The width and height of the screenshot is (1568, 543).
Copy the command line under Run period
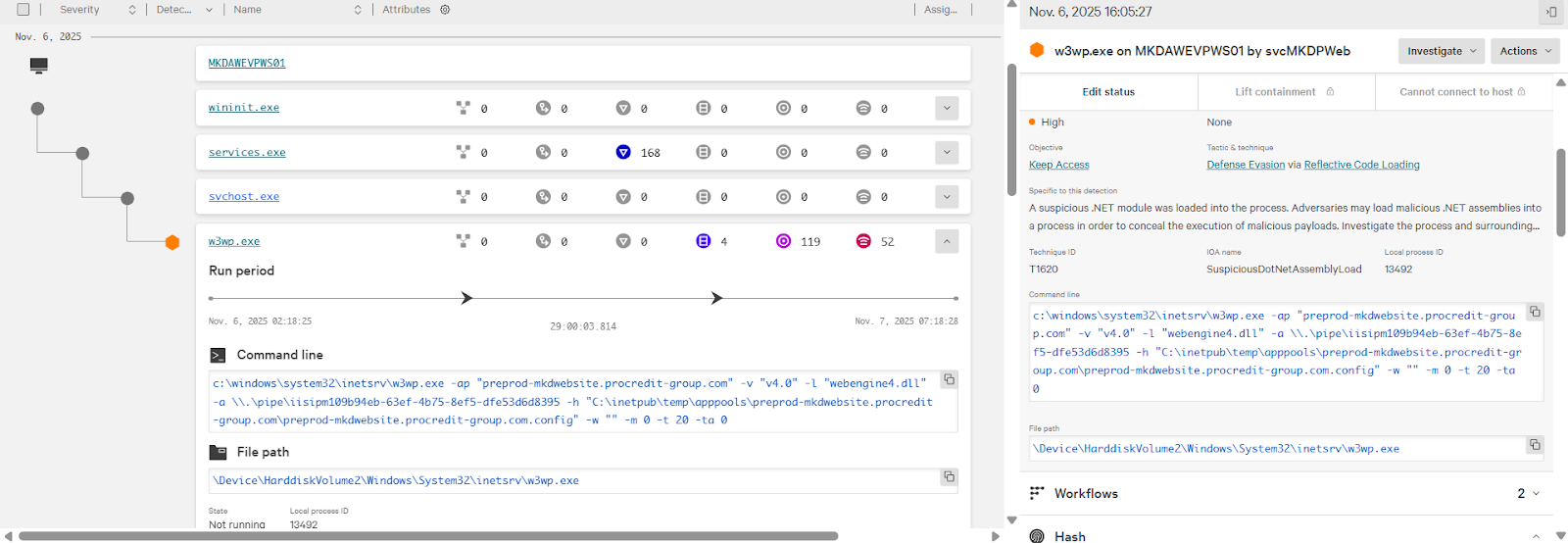(949, 379)
